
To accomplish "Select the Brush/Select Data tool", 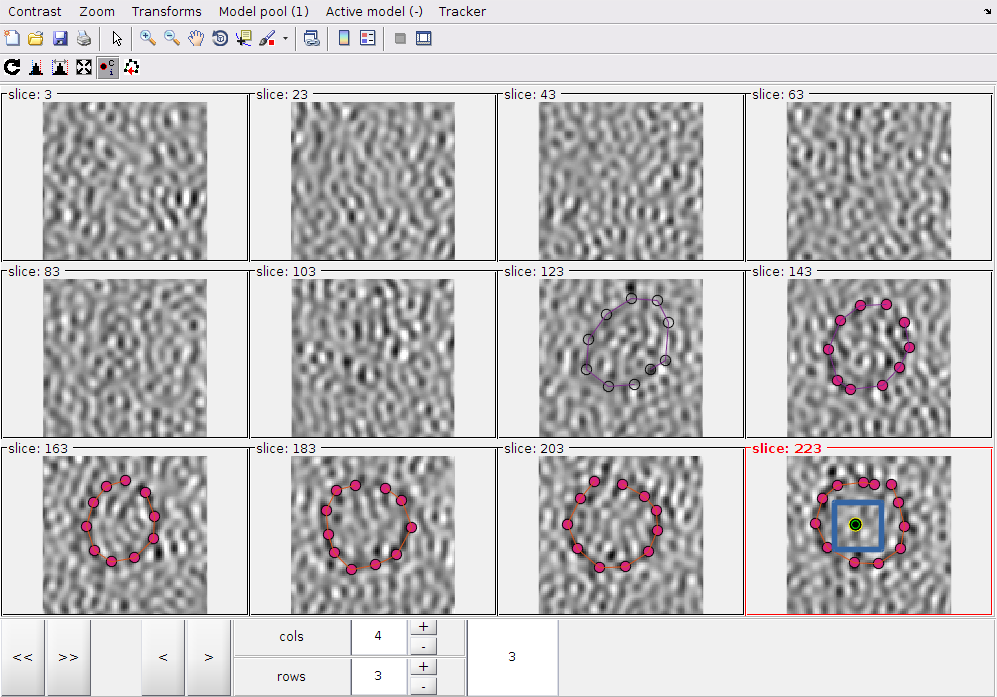I will [268, 38].
